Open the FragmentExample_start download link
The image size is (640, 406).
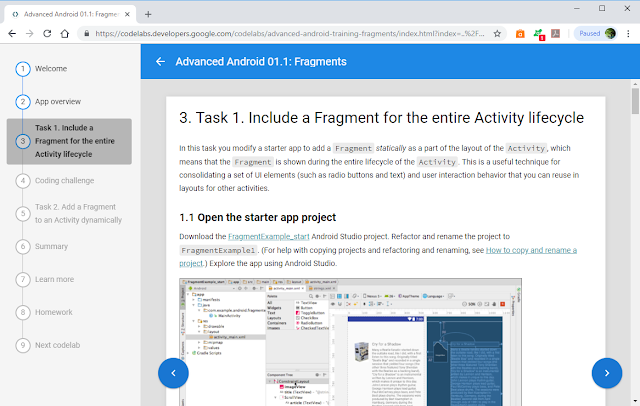click(x=269, y=237)
